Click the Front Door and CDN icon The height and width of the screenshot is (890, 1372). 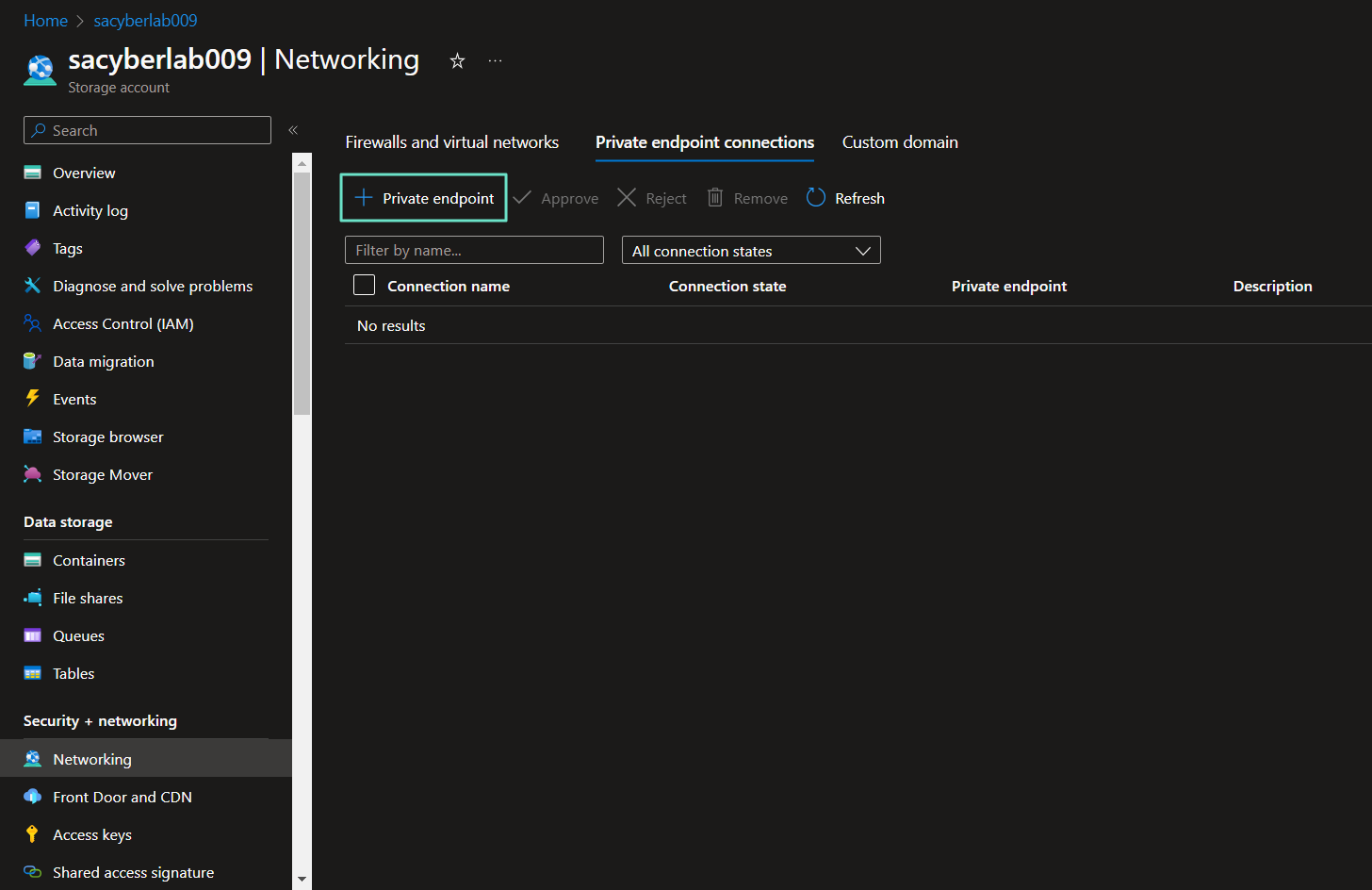pyautogui.click(x=32, y=797)
